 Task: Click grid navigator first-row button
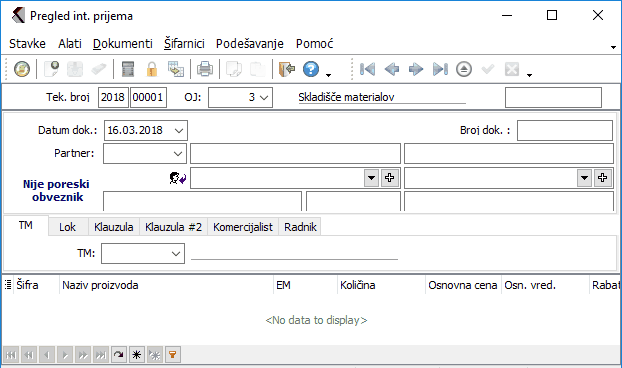[11, 355]
